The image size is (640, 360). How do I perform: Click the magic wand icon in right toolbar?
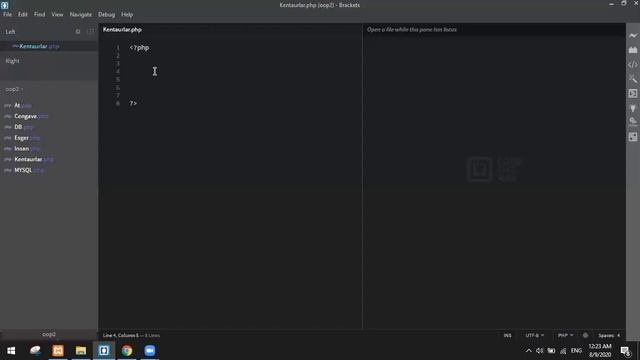pos(633,79)
